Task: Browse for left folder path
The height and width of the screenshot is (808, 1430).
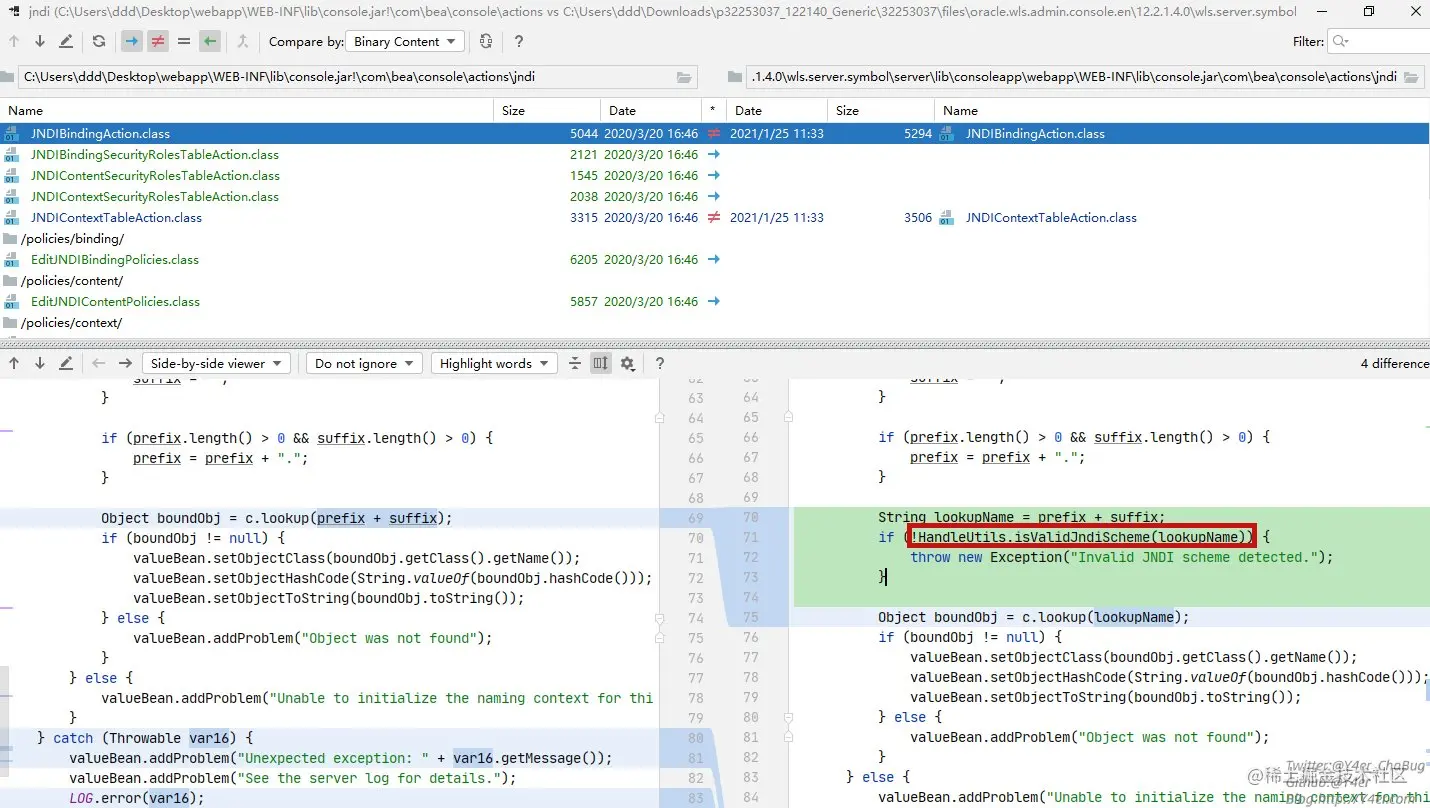Action: pyautogui.click(x=685, y=77)
